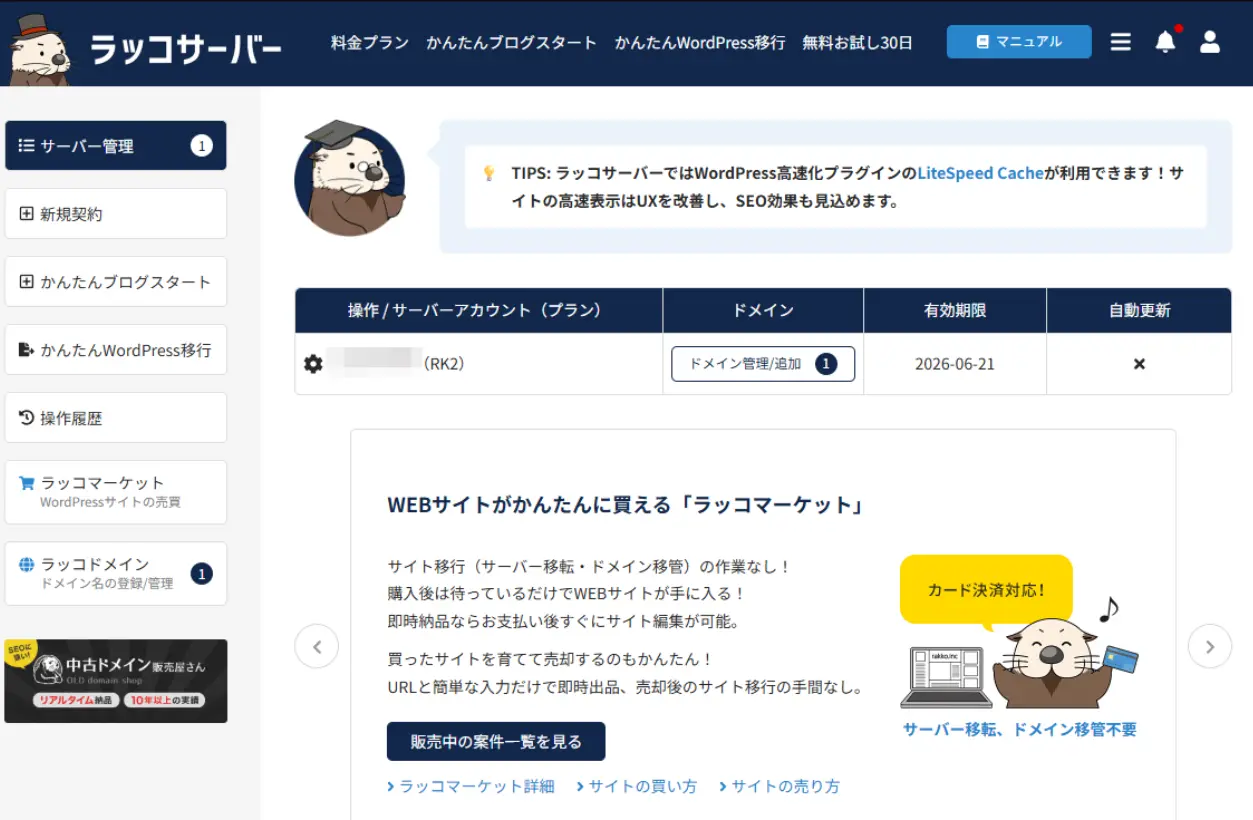The height and width of the screenshot is (820, 1253).
Task: Toggle 自動更新 by clicking the ✕ mark
Action: tap(1138, 363)
